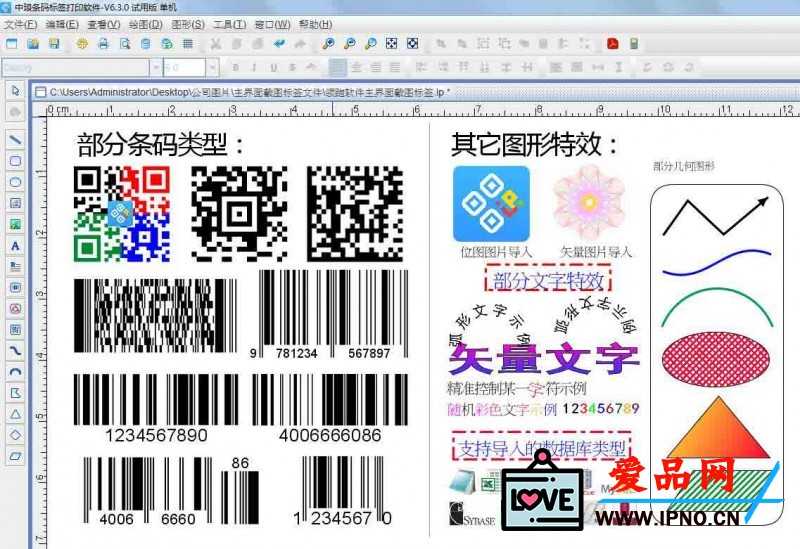Click the print icon in toolbar
Screen dimensions: 800x549
pos(104,44)
